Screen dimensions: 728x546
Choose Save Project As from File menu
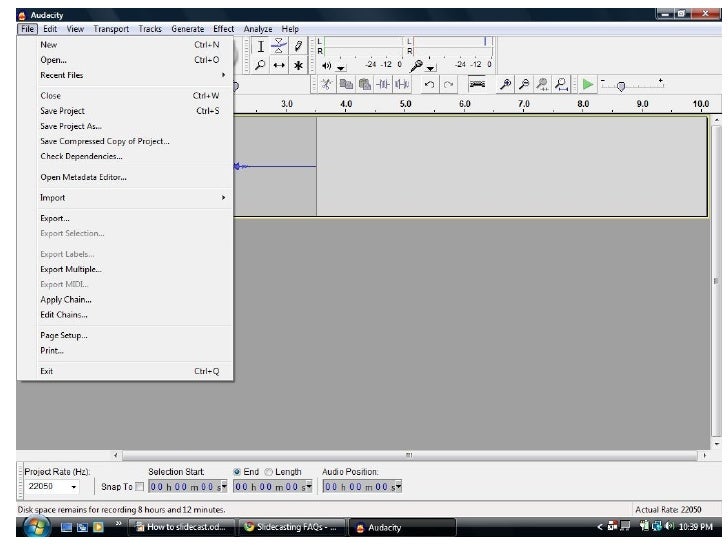click(71, 126)
